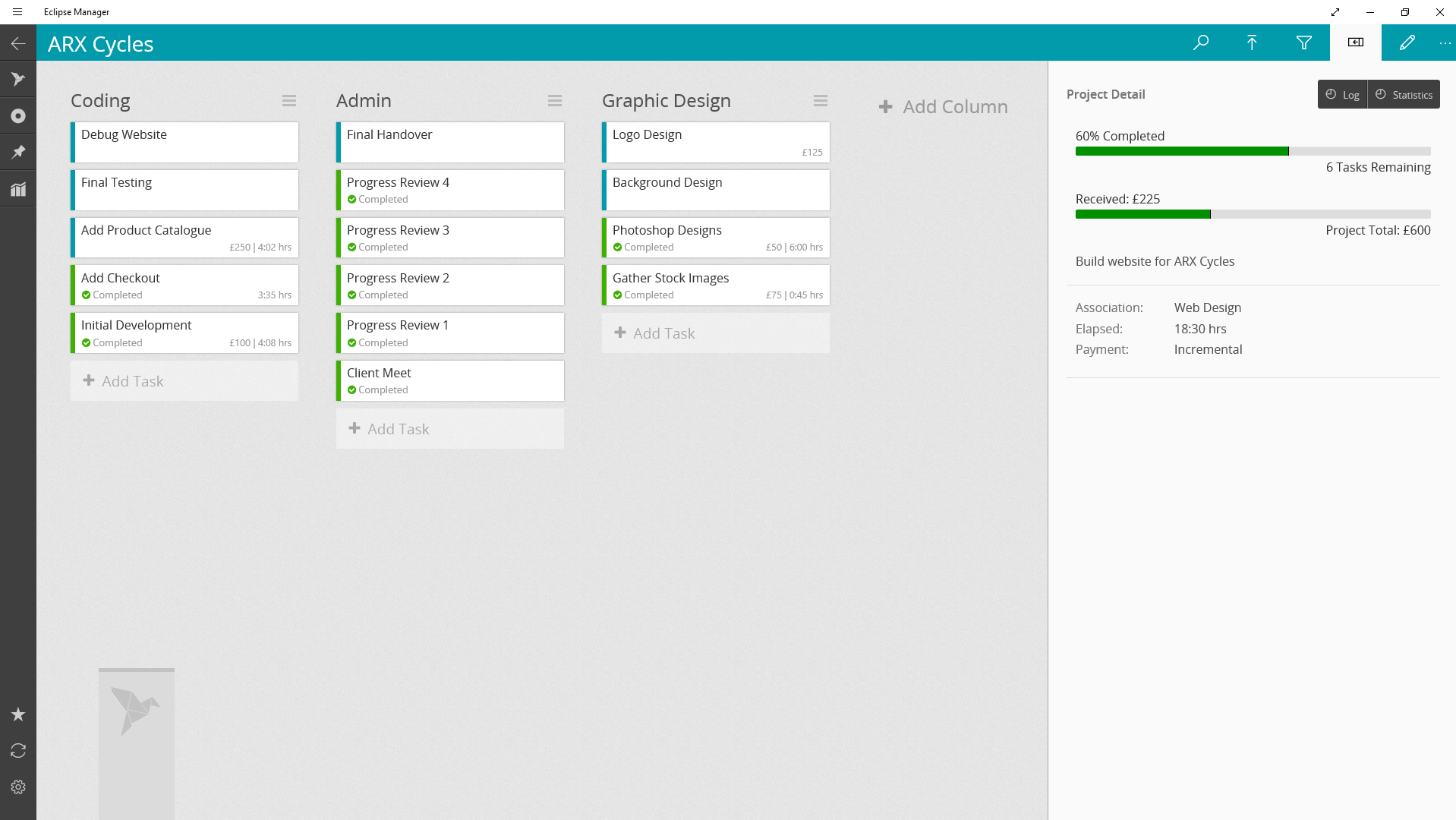This screenshot has width=1456, height=820.
Task: Switch to the Statistics tab
Action: (1404, 95)
